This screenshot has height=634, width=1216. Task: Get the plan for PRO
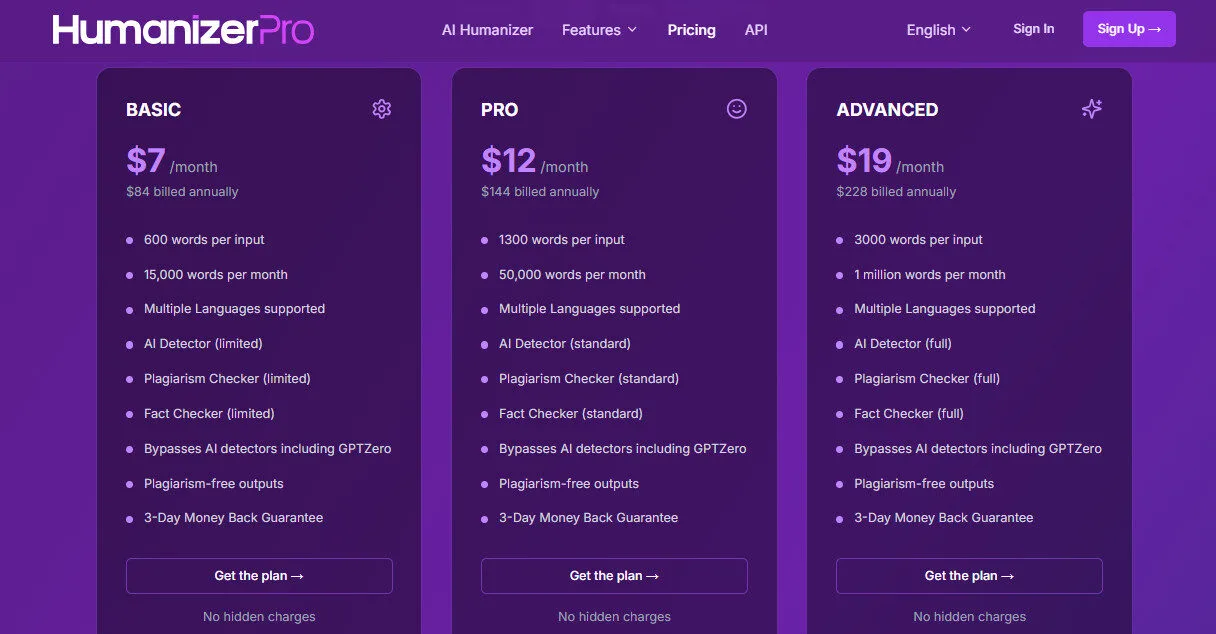614,575
